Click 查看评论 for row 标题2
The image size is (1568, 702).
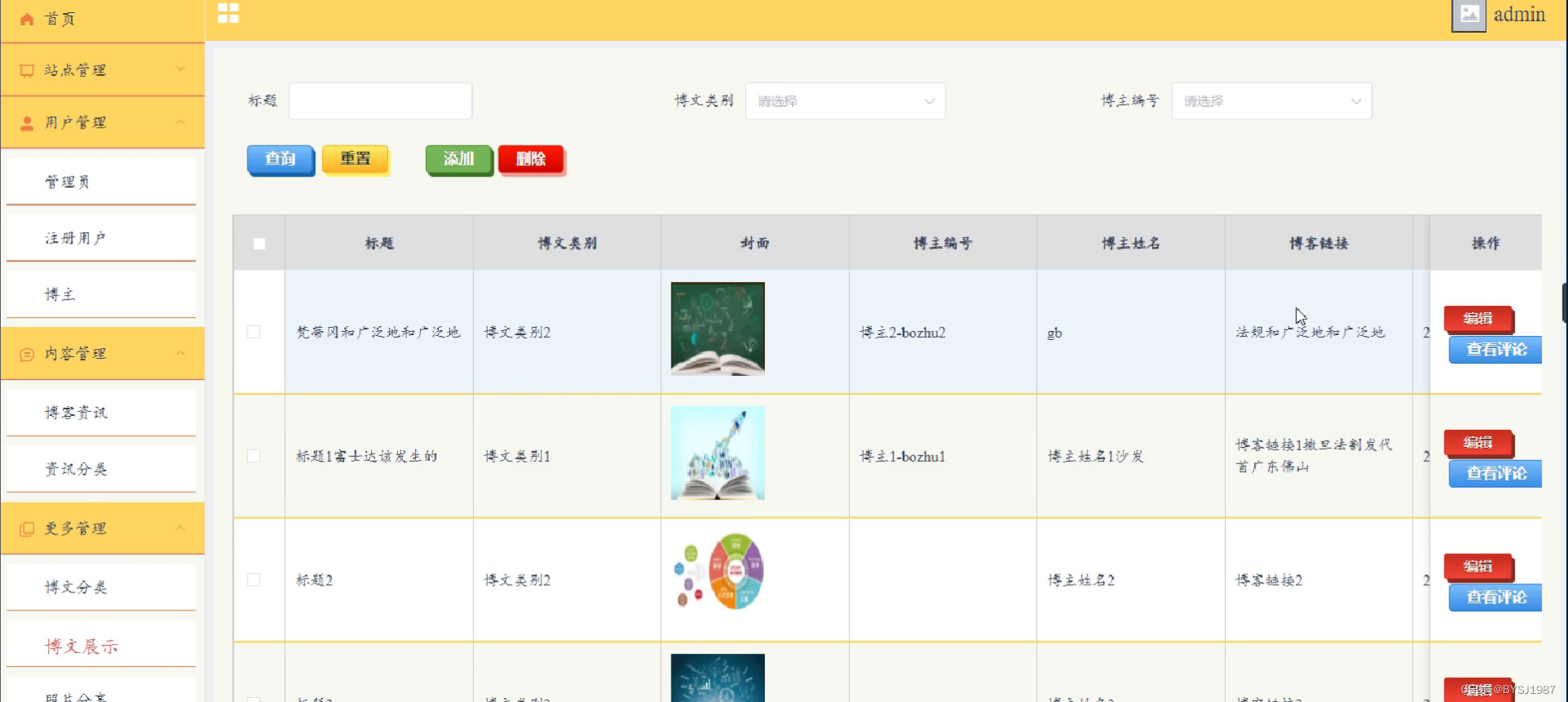point(1495,597)
